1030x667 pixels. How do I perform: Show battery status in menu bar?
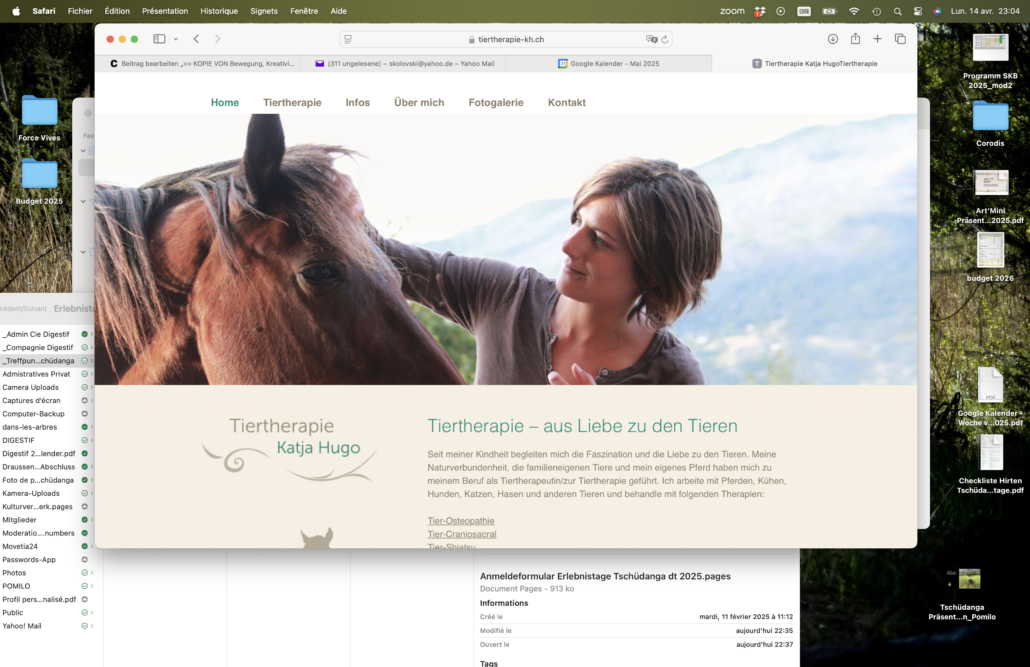[829, 11]
